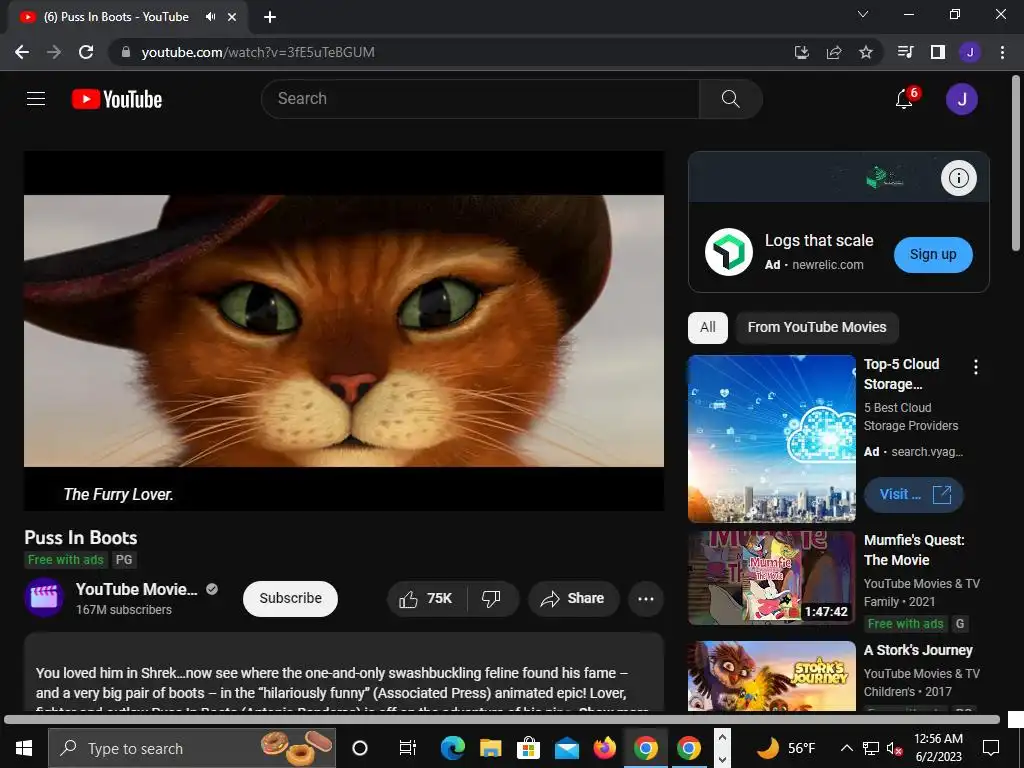Open the YouTube hamburger guide menu
The height and width of the screenshot is (768, 1024).
[36, 99]
